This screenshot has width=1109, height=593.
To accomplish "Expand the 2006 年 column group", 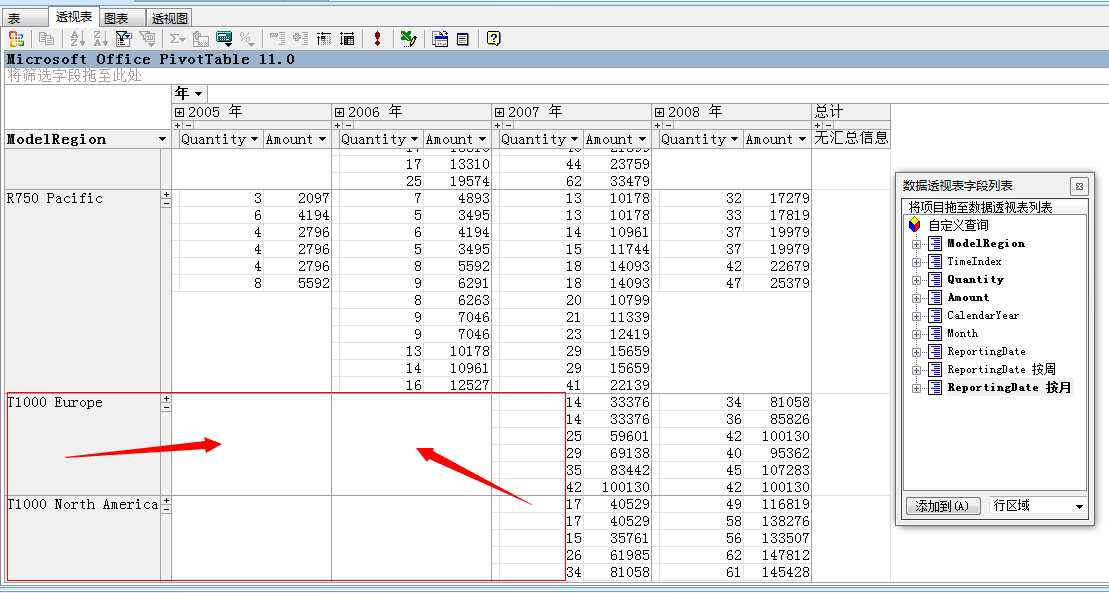I will [339, 112].
